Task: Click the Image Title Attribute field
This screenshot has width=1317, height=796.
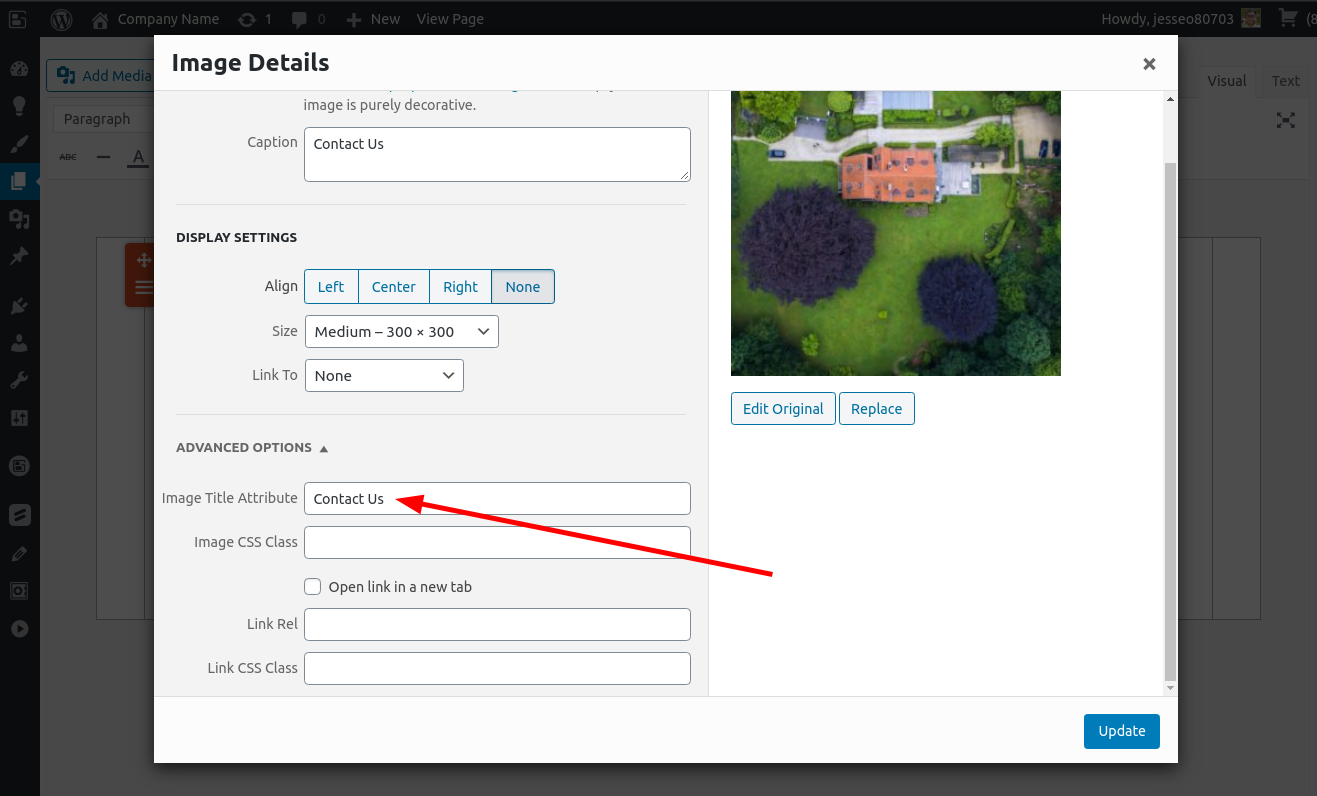Action: coord(497,499)
